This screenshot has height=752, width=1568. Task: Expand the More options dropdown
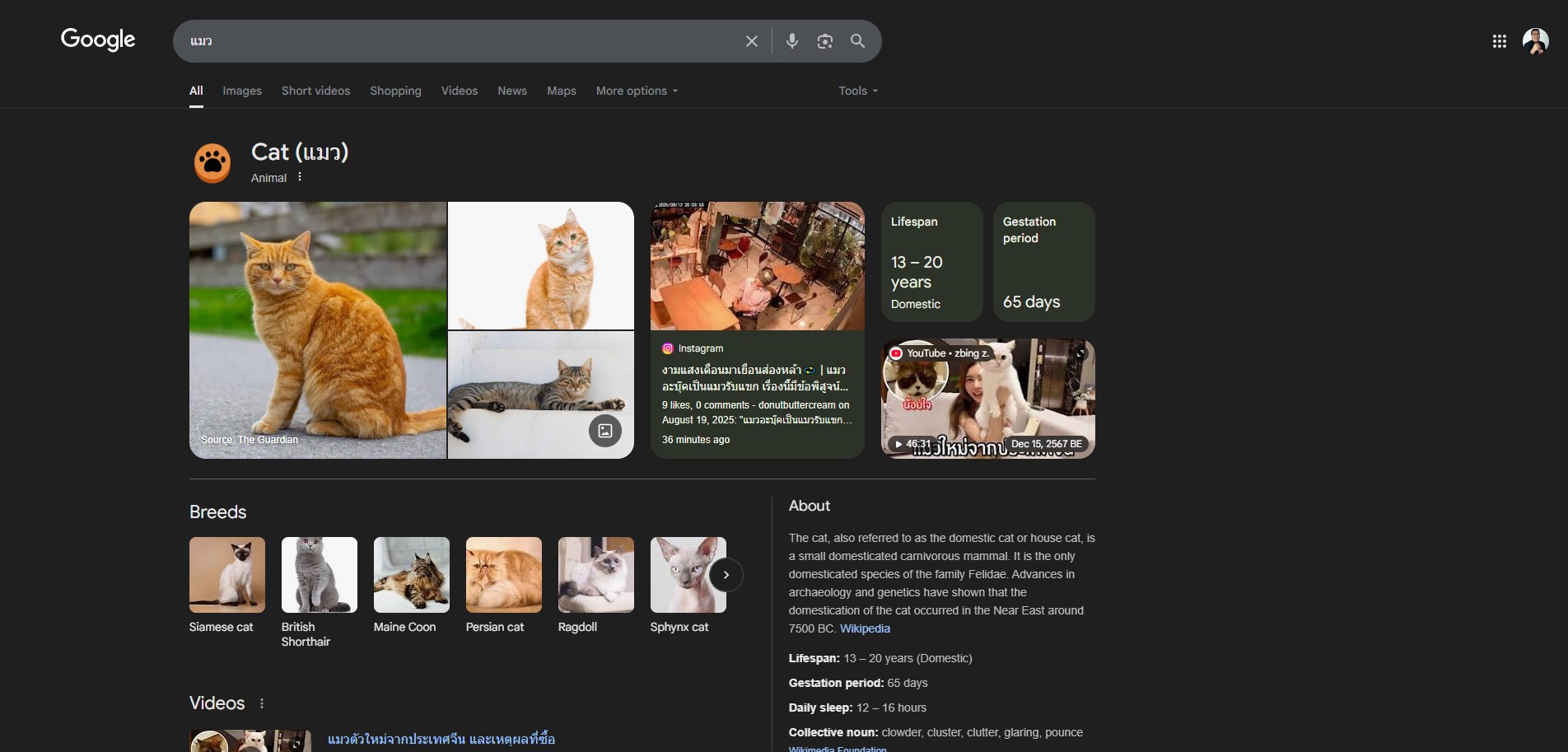click(637, 91)
